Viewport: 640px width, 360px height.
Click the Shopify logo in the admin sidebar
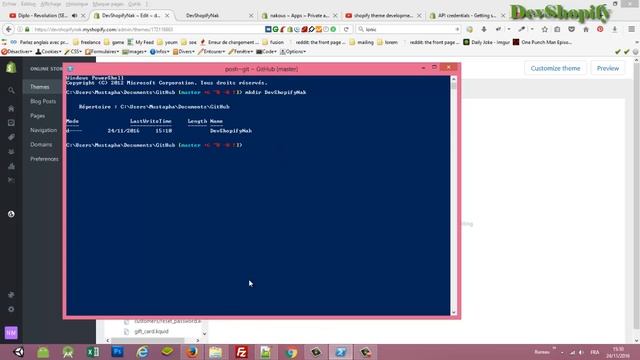click(11, 68)
